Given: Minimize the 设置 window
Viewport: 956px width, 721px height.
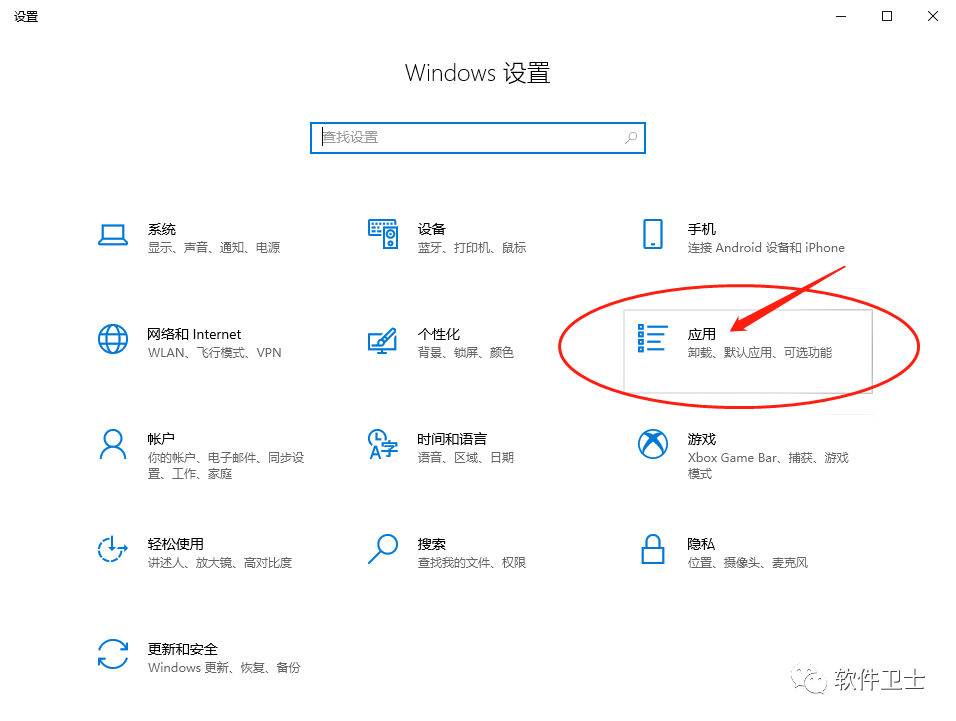Looking at the screenshot, I should tap(841, 16).
